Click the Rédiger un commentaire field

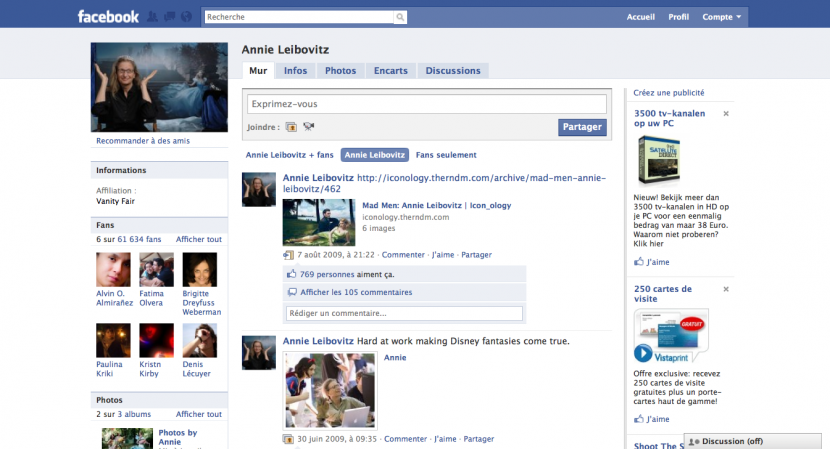pyautogui.click(x=404, y=313)
